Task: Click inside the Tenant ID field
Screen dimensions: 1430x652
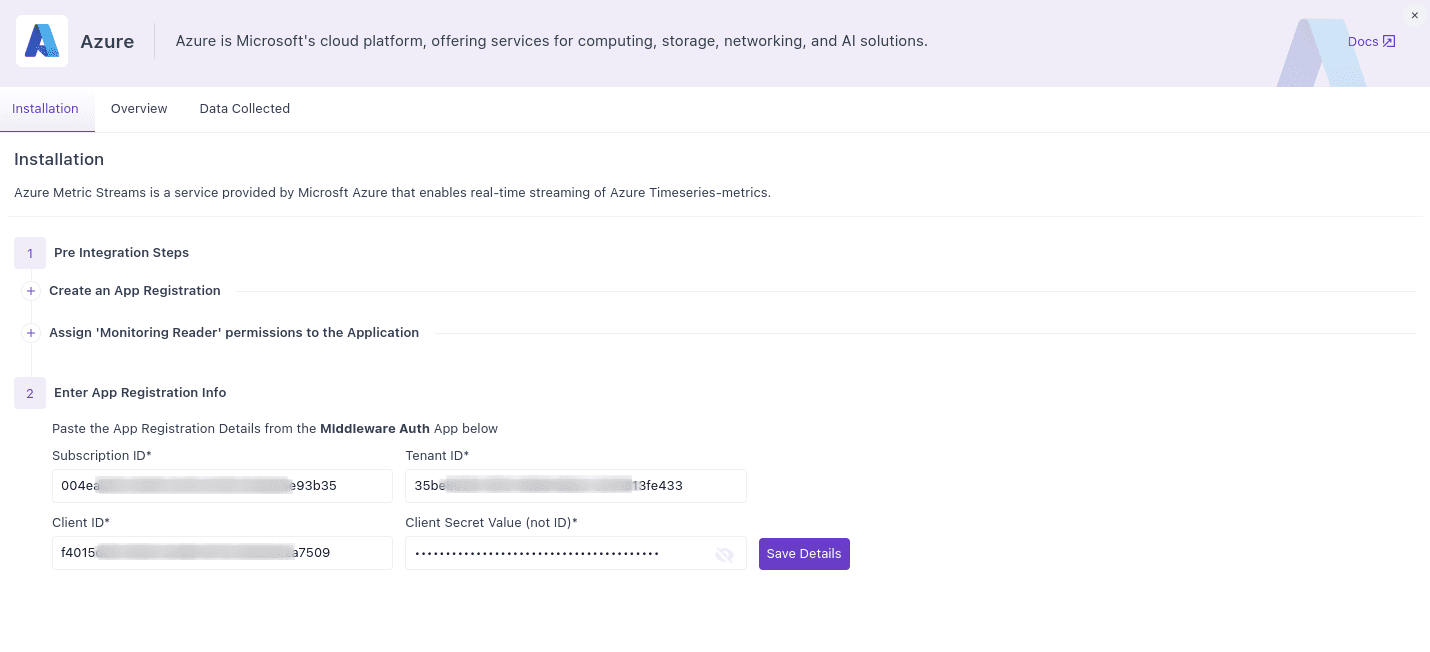Action: [575, 486]
